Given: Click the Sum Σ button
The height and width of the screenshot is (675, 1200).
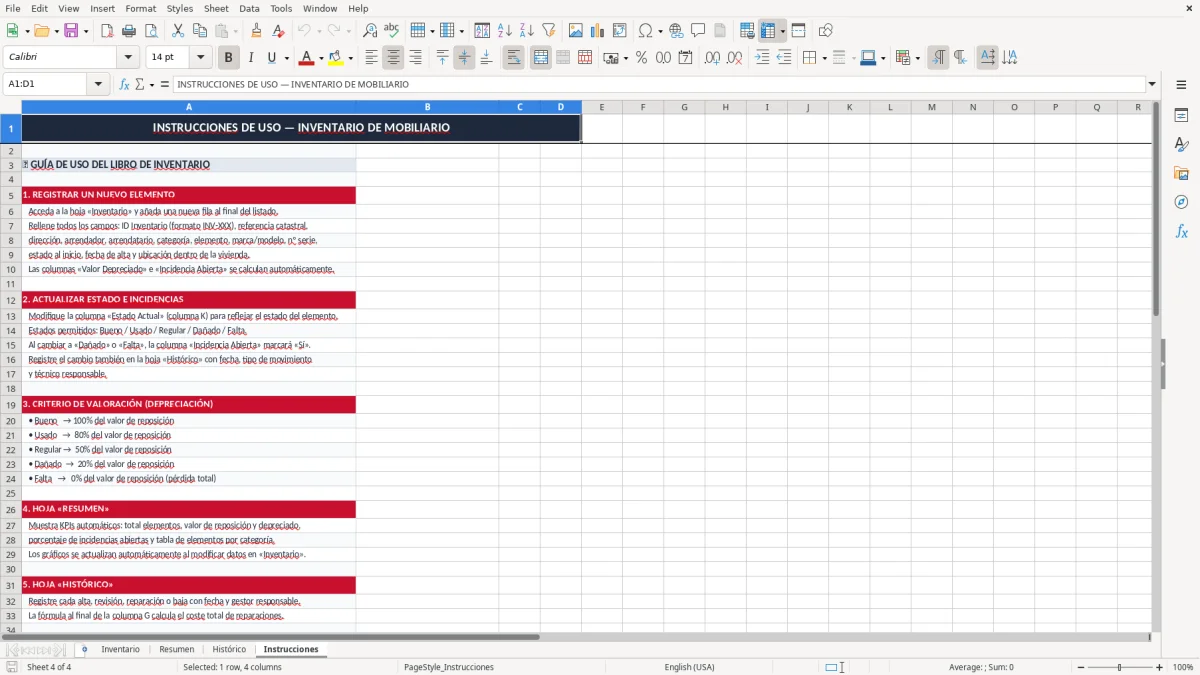Looking at the screenshot, I should pyautogui.click(x=139, y=84).
